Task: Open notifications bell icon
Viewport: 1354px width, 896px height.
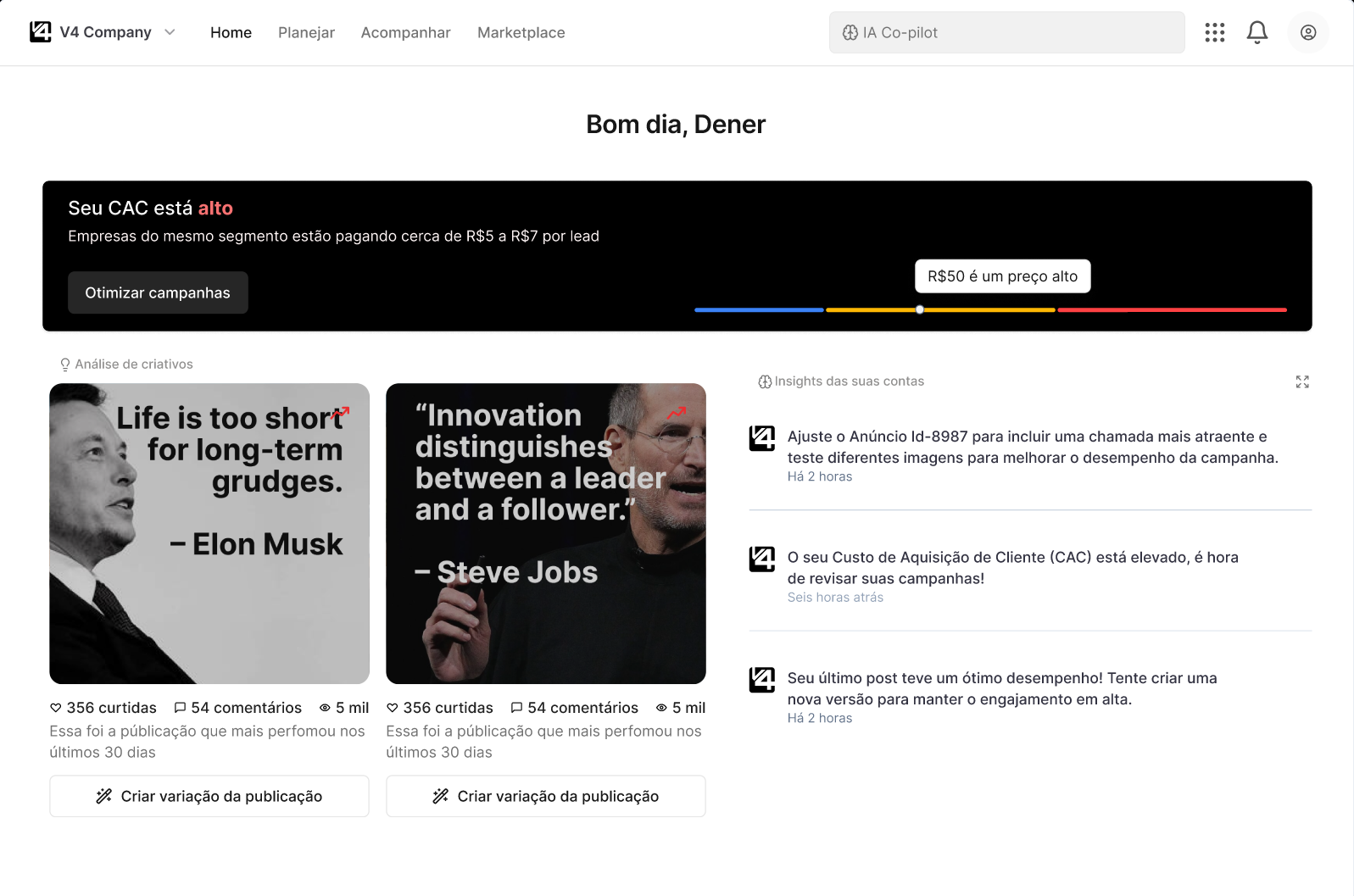Action: click(x=1256, y=32)
